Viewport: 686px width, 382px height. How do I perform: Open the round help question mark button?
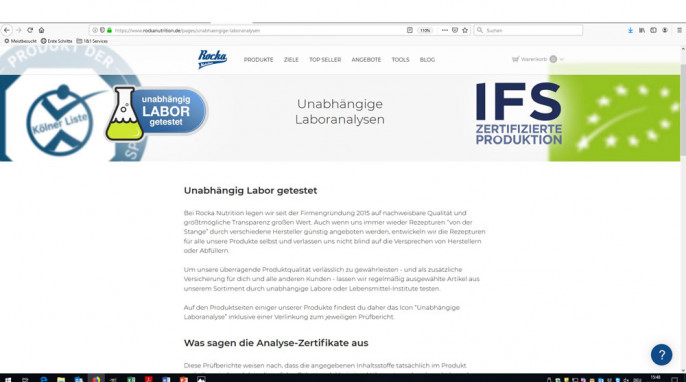662,354
